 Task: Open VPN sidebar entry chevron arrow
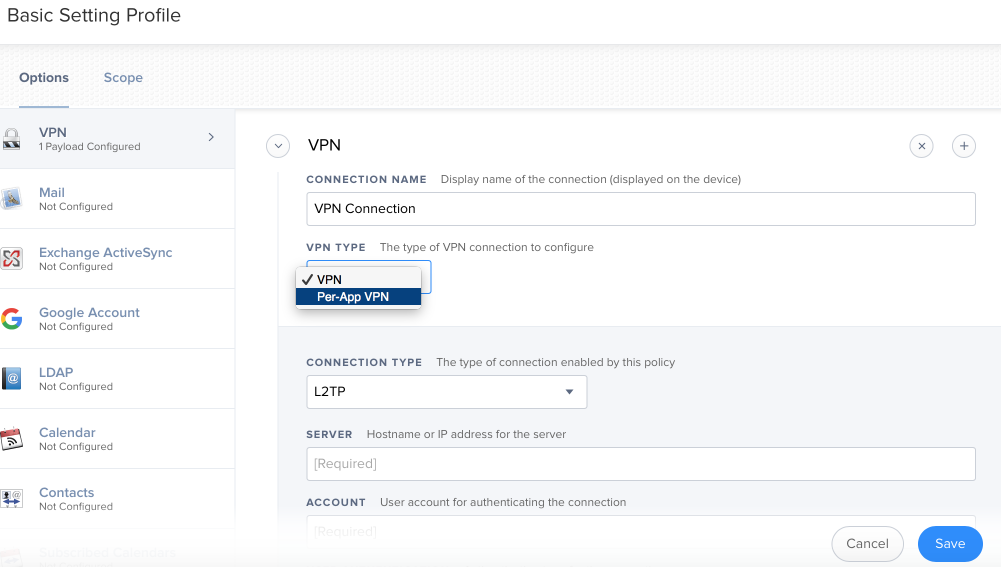[x=211, y=137]
